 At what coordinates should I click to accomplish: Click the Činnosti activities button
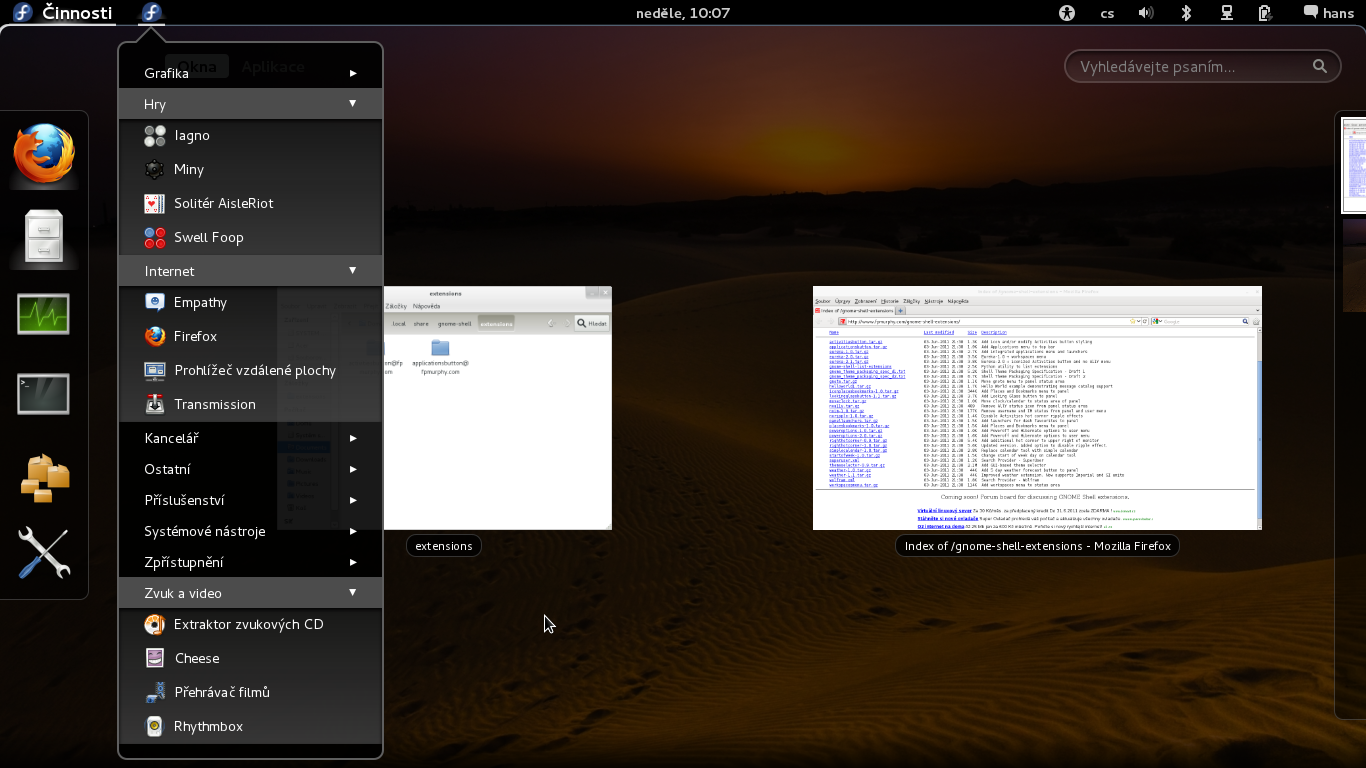point(62,13)
